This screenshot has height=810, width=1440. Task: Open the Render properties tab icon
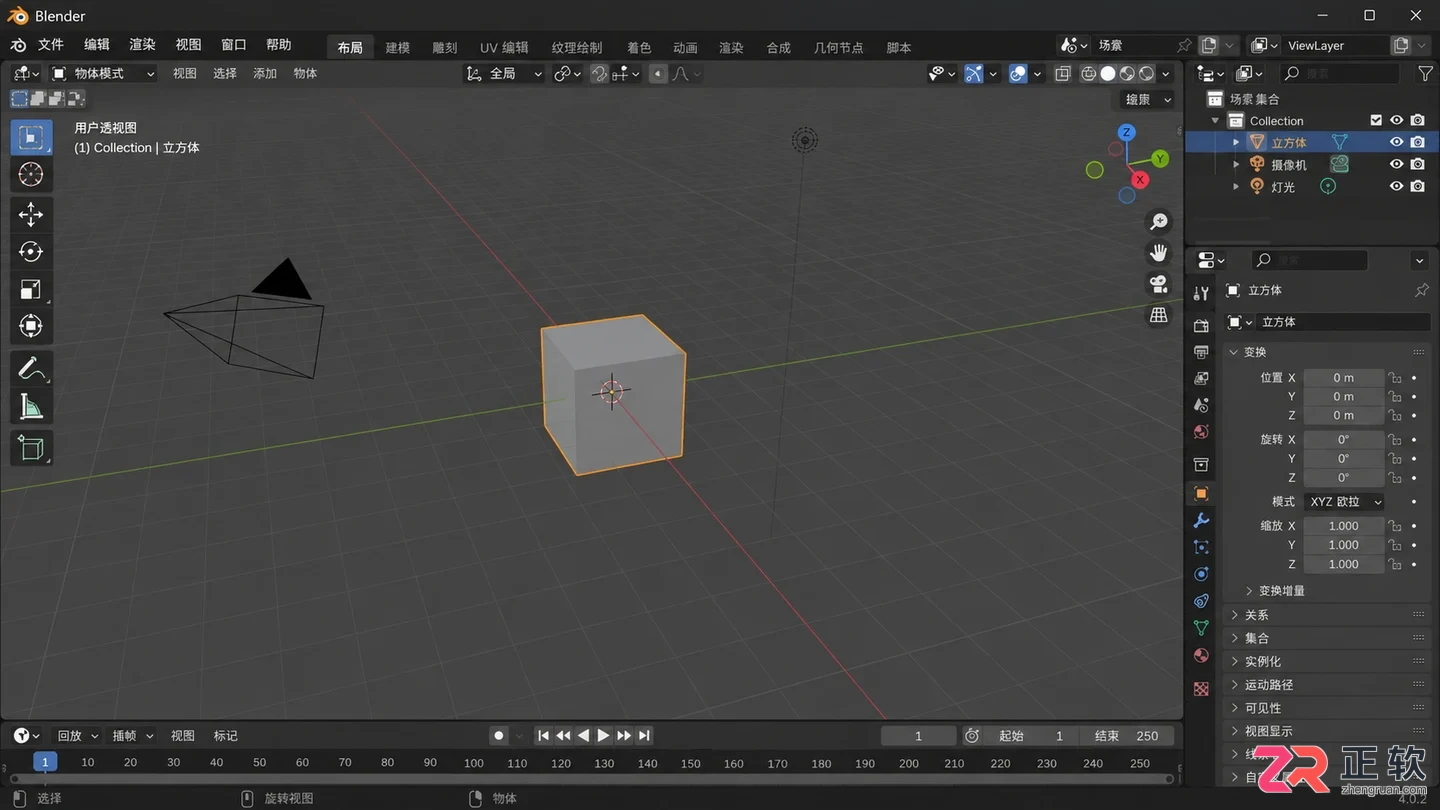pyautogui.click(x=1201, y=325)
